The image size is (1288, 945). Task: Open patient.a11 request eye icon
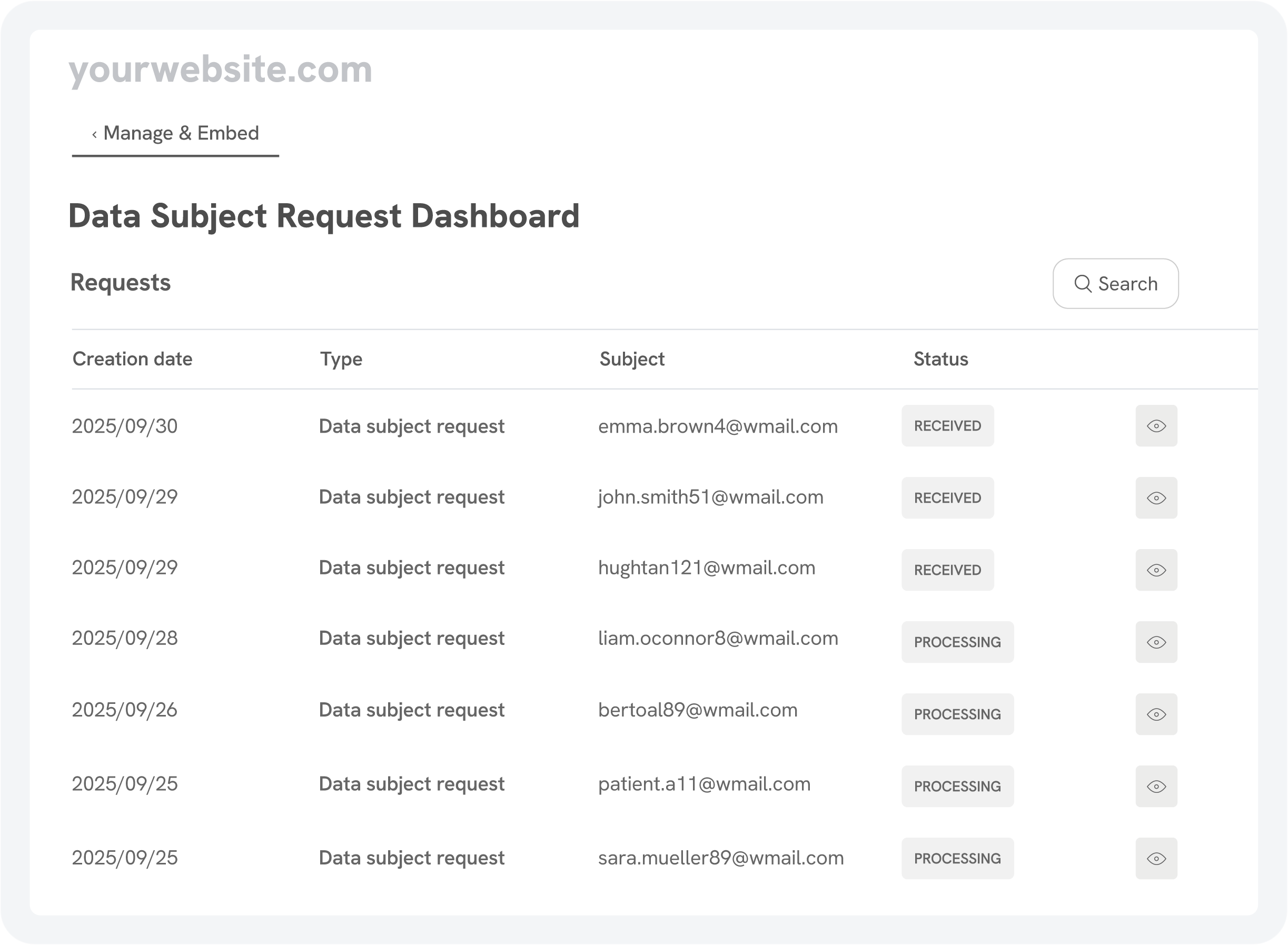pyautogui.click(x=1156, y=787)
